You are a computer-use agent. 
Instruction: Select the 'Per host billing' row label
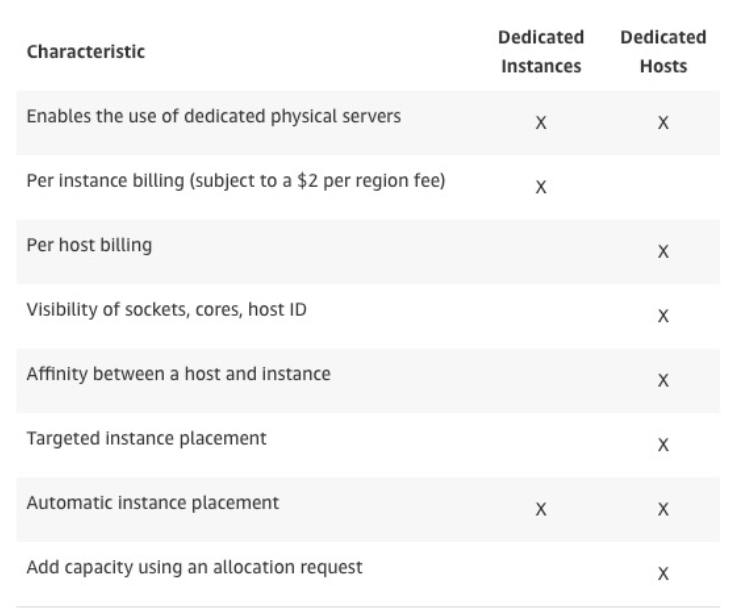click(90, 245)
